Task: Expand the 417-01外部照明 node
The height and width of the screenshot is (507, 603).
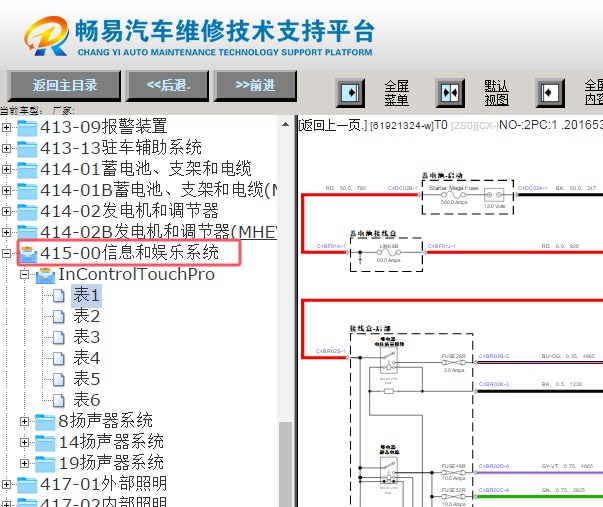Action: tap(6, 484)
